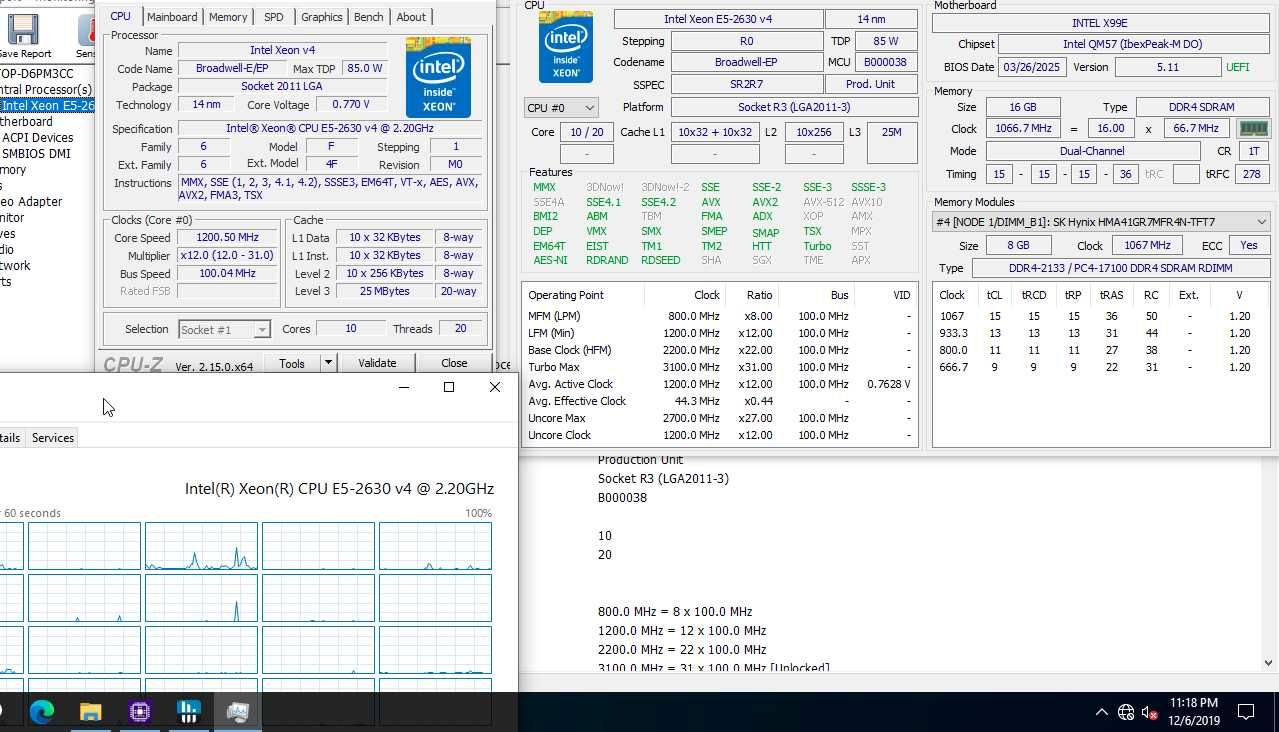Click the Turbo Max operating point row

[719, 367]
